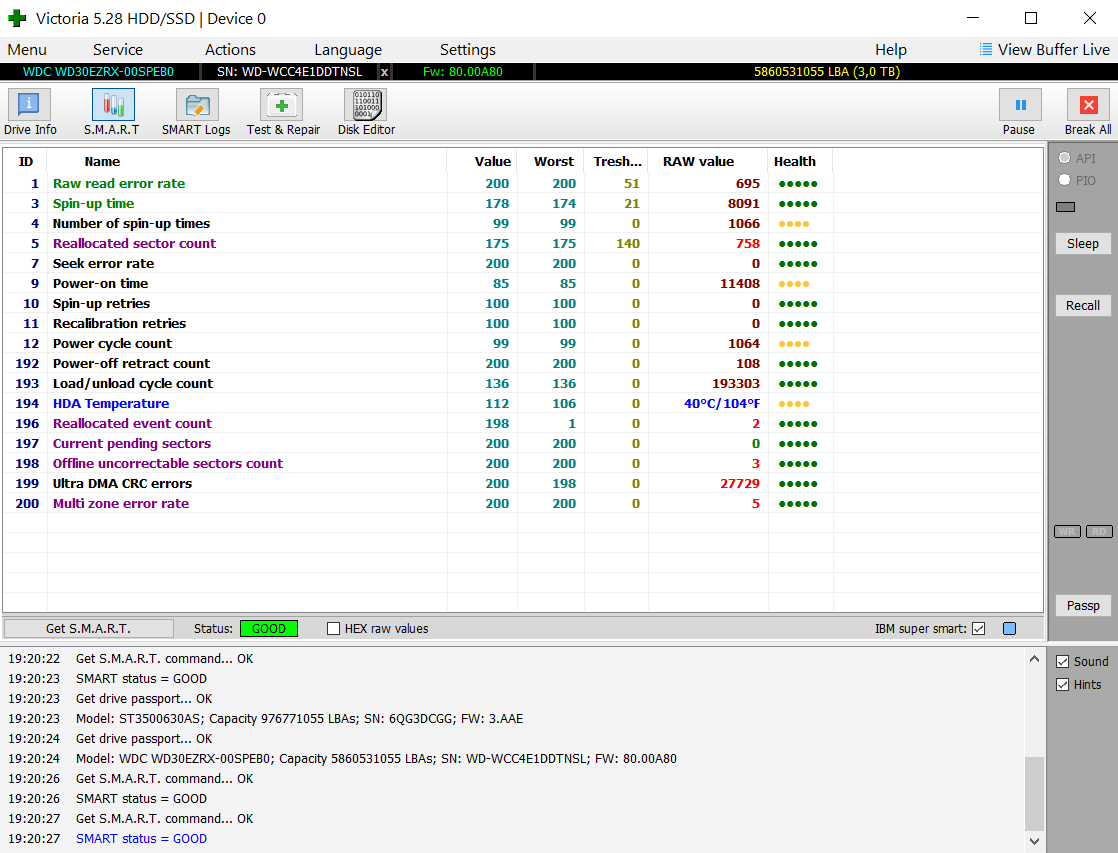Click the WDC WD30EZRX-00SPEB0 model label

tap(98, 72)
